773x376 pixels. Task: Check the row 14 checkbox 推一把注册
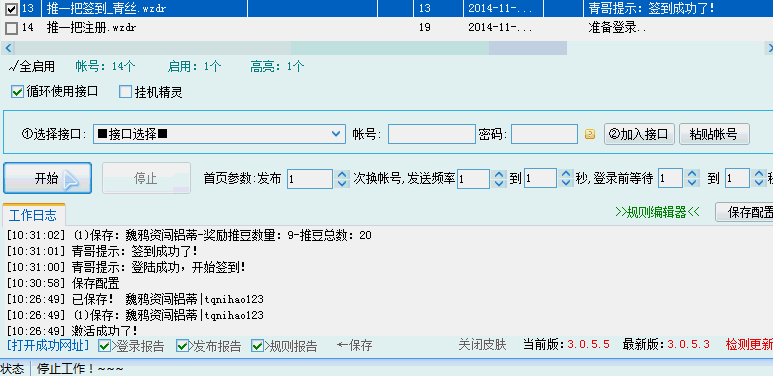11,28
